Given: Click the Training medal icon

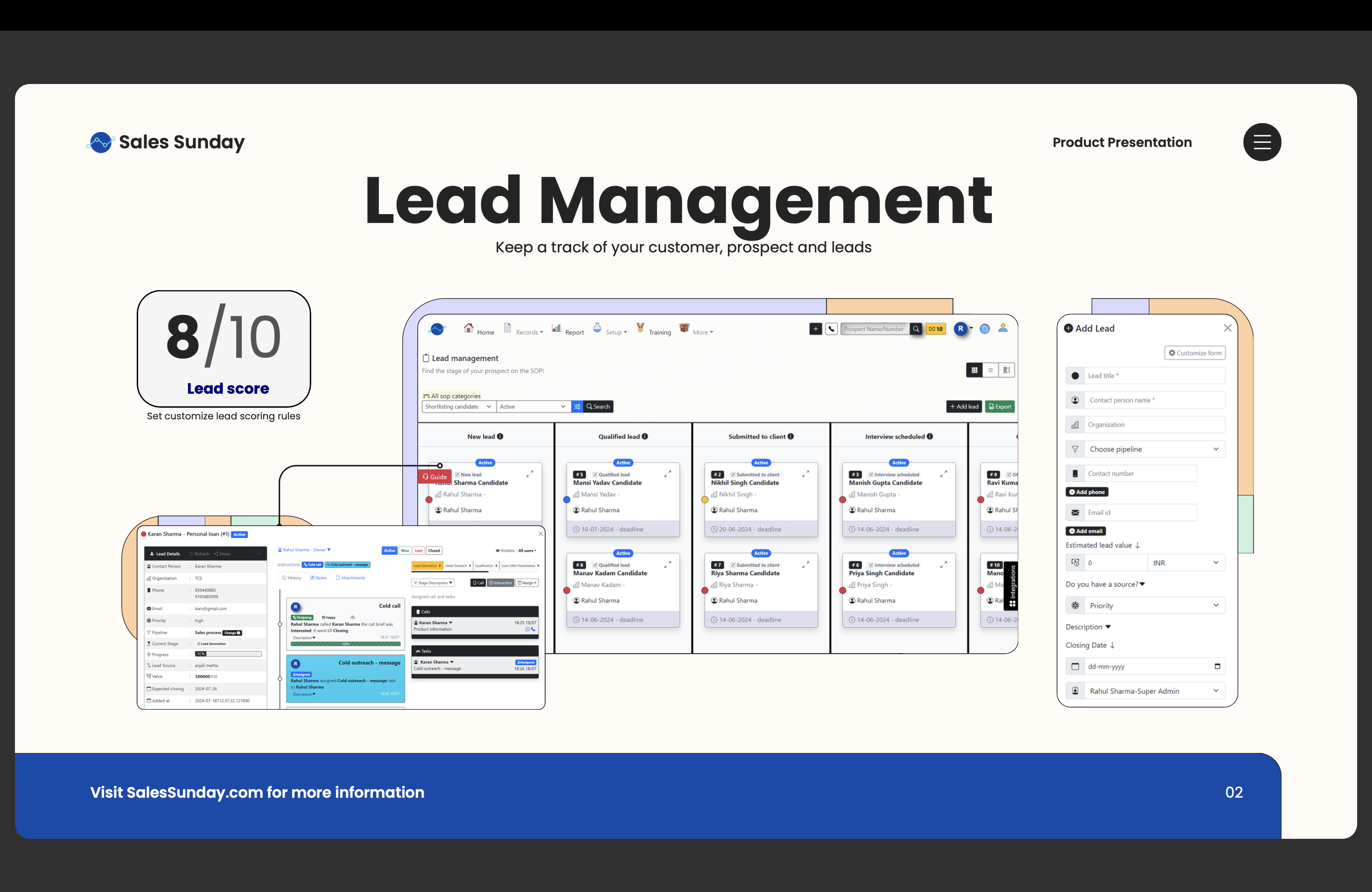Looking at the screenshot, I should pyautogui.click(x=640, y=328).
